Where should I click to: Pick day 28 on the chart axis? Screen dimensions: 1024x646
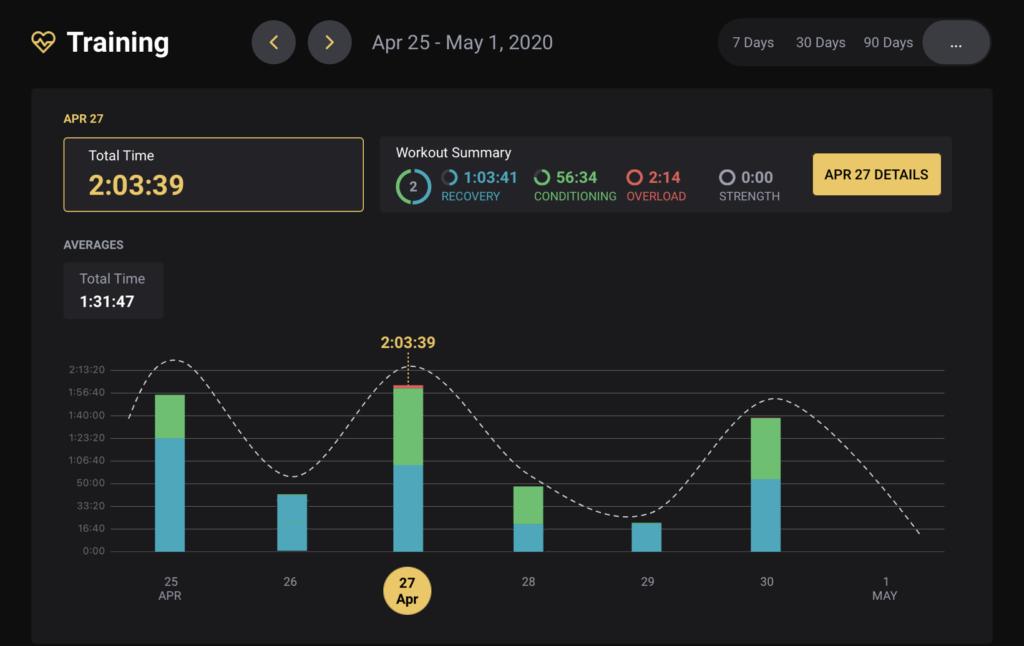click(528, 582)
